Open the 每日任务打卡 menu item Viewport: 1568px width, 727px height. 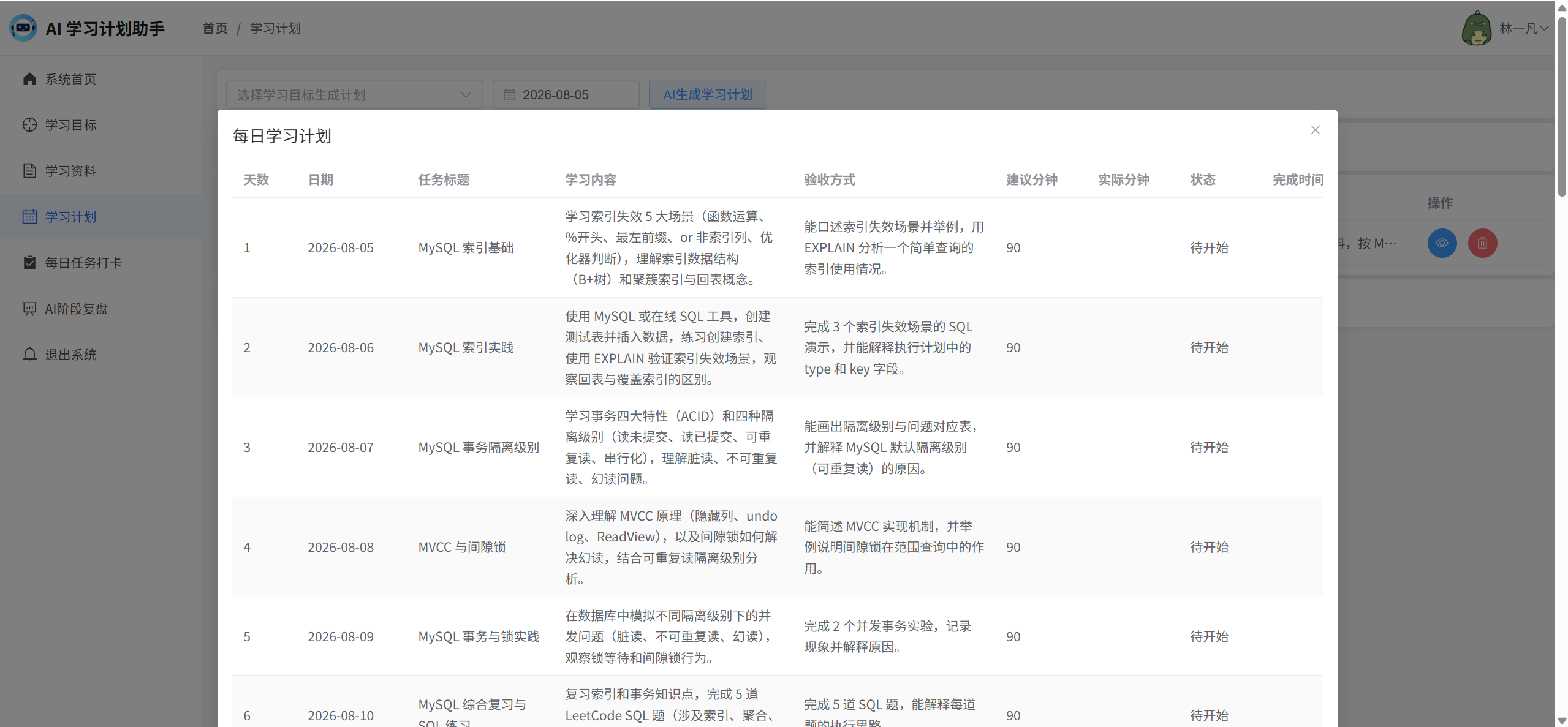pyautogui.click(x=101, y=263)
